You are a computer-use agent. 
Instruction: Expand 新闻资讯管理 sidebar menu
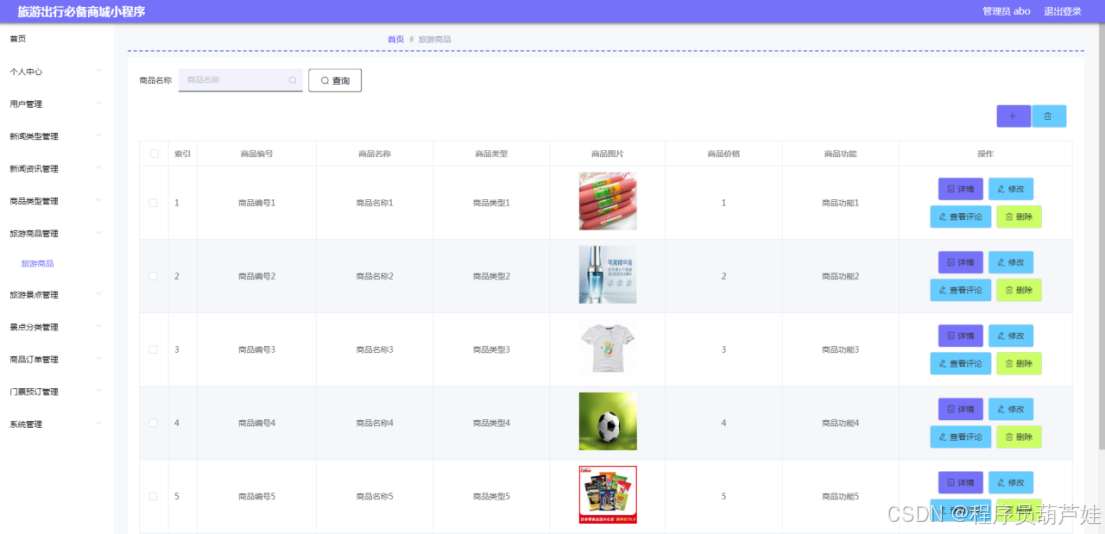(x=56, y=168)
